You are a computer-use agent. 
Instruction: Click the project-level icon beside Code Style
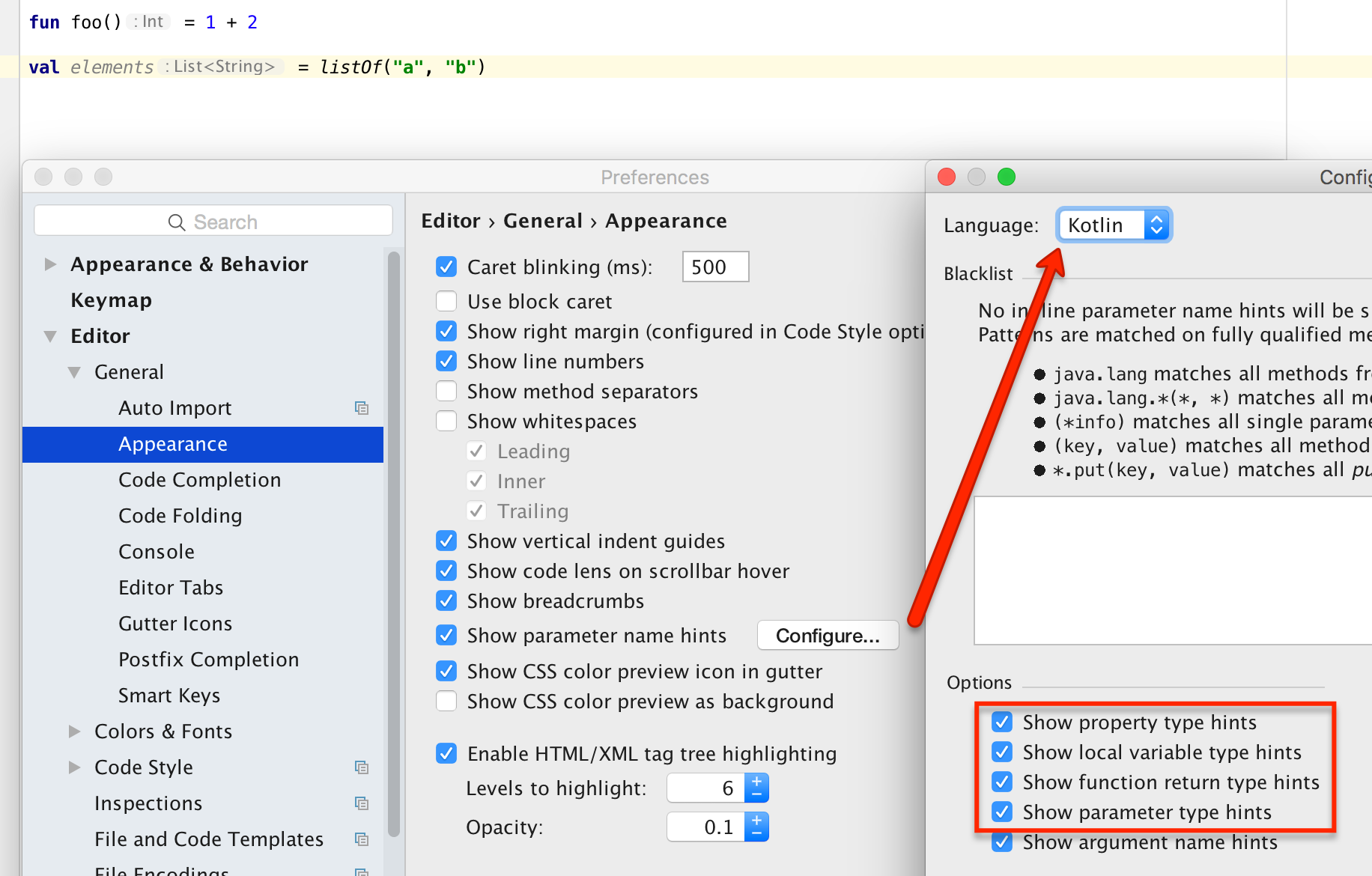tap(362, 767)
